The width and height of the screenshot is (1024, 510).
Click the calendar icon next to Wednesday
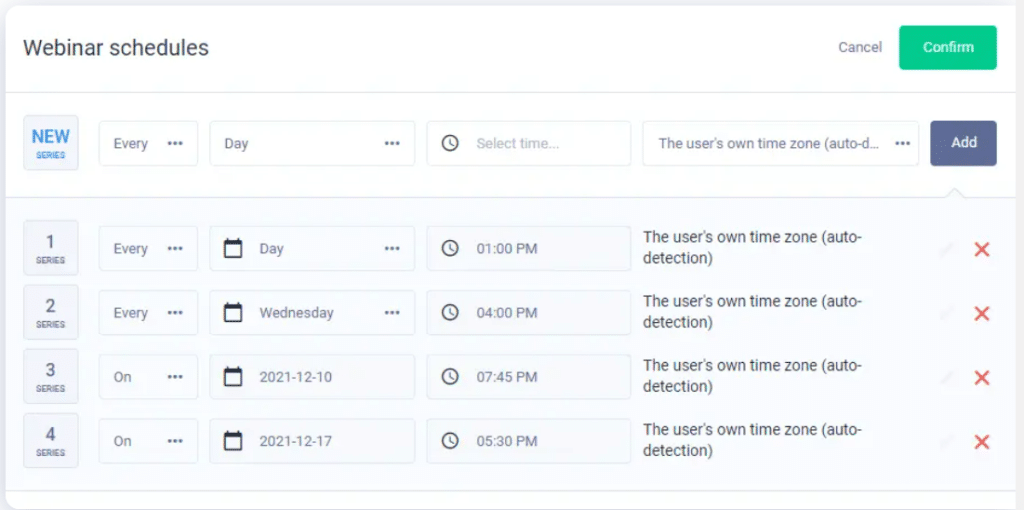233,313
